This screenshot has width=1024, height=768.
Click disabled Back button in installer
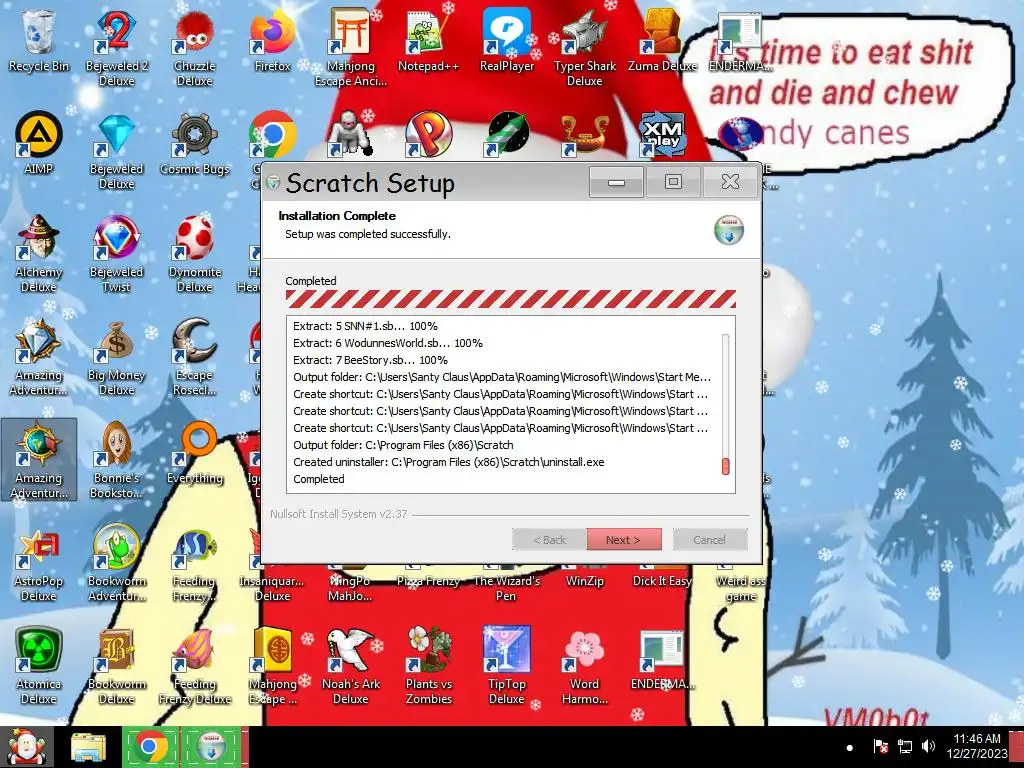[x=549, y=539]
